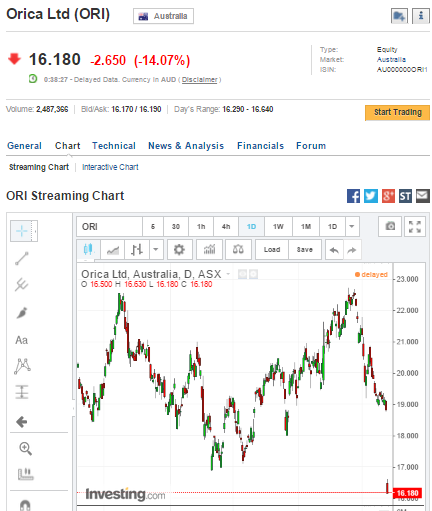
Task: Switch to candlestick chart style
Action: pyautogui.click(x=88, y=249)
